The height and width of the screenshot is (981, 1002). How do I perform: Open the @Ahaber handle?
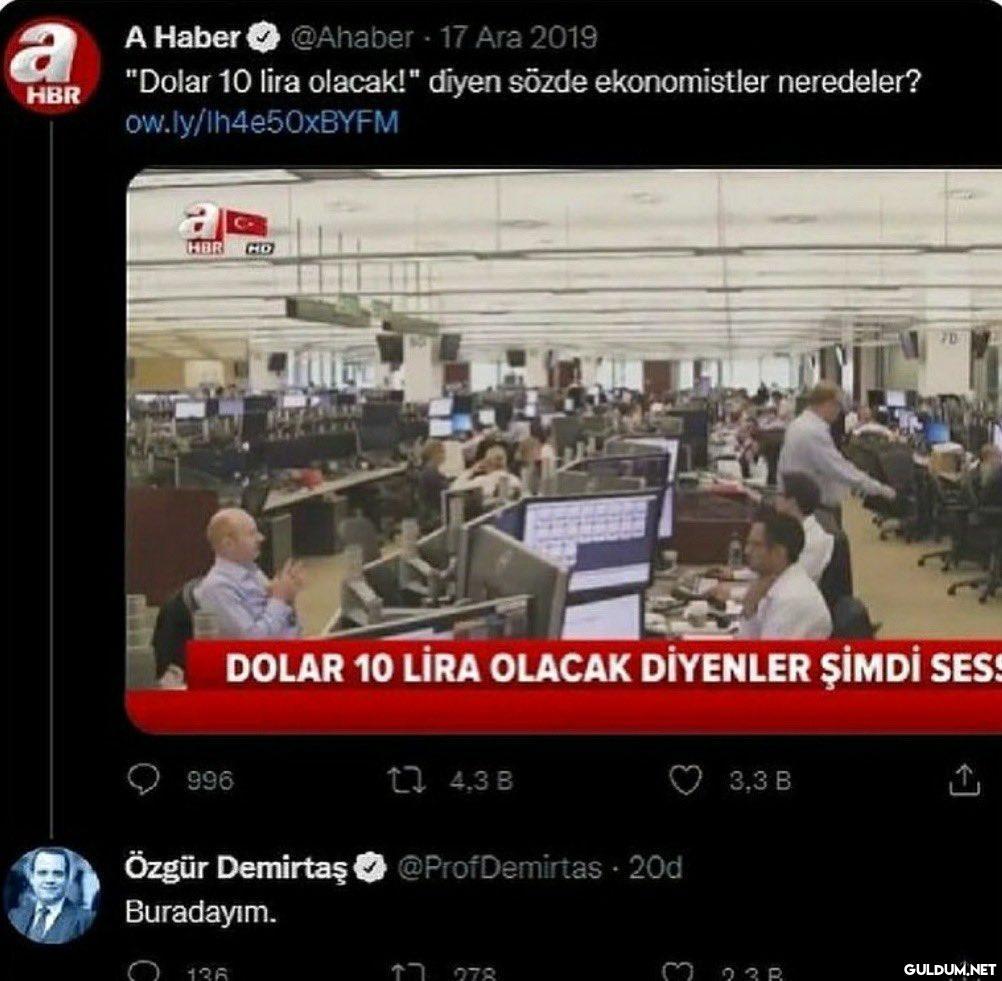click(352, 38)
